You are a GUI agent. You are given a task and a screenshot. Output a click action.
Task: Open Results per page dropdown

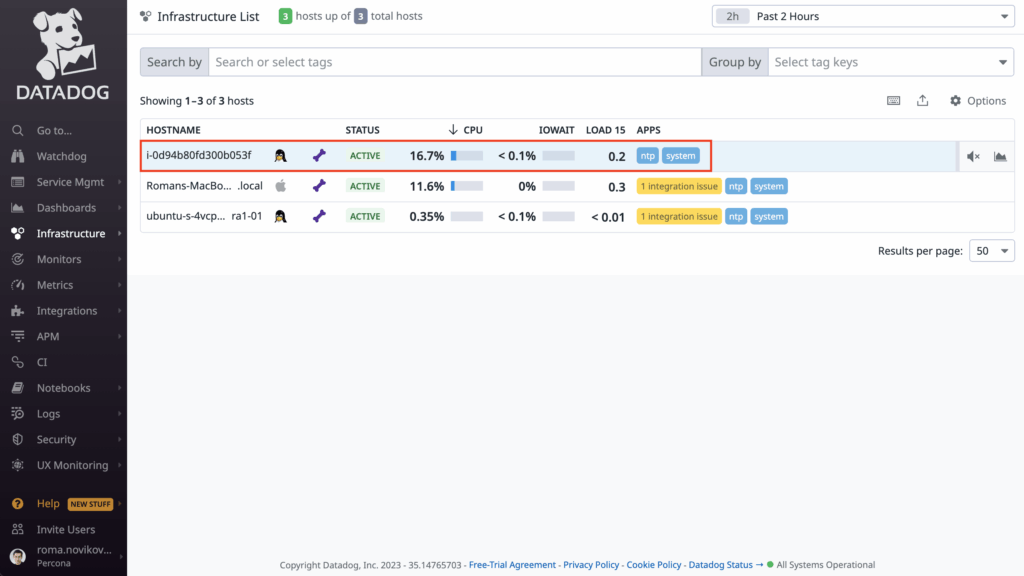(992, 251)
